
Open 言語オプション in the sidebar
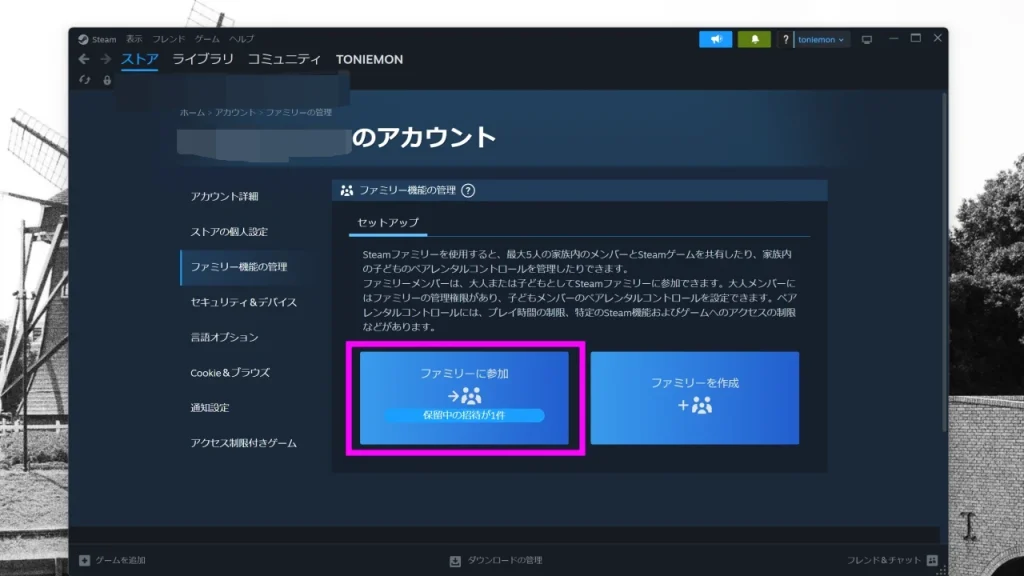click(225, 338)
